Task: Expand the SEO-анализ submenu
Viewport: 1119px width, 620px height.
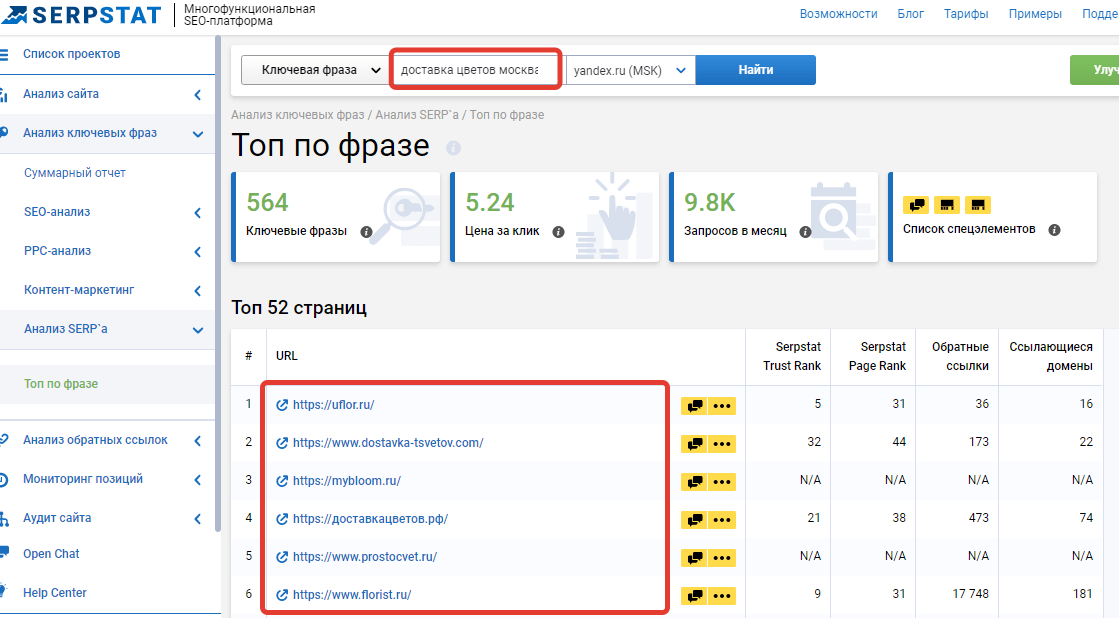Action: [x=198, y=213]
